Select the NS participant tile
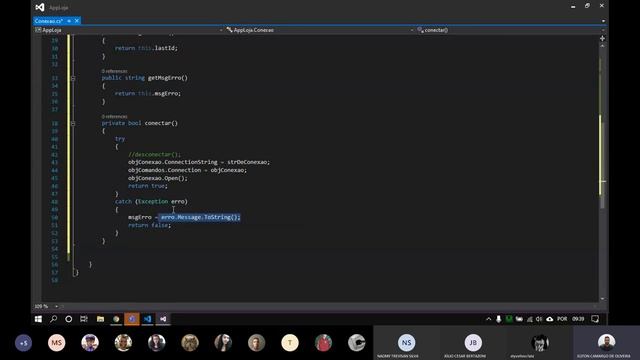The width and height of the screenshot is (640, 360). coord(406,343)
